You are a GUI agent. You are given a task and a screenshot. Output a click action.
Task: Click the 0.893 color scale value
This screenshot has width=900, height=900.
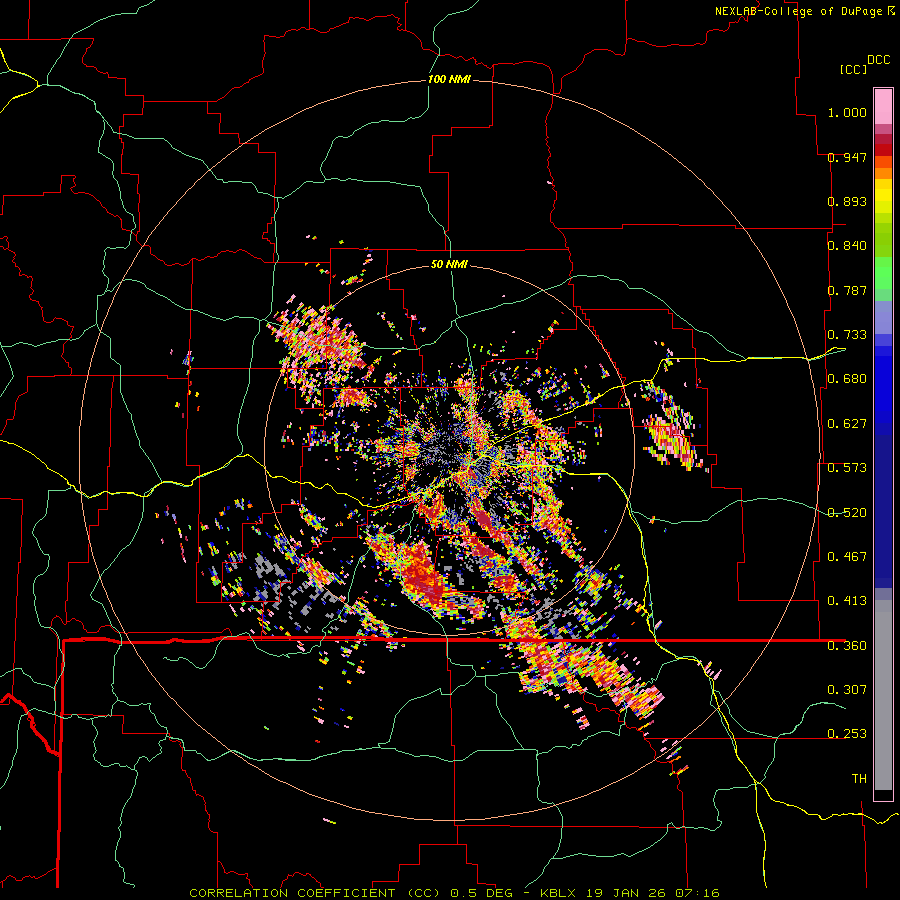[847, 201]
